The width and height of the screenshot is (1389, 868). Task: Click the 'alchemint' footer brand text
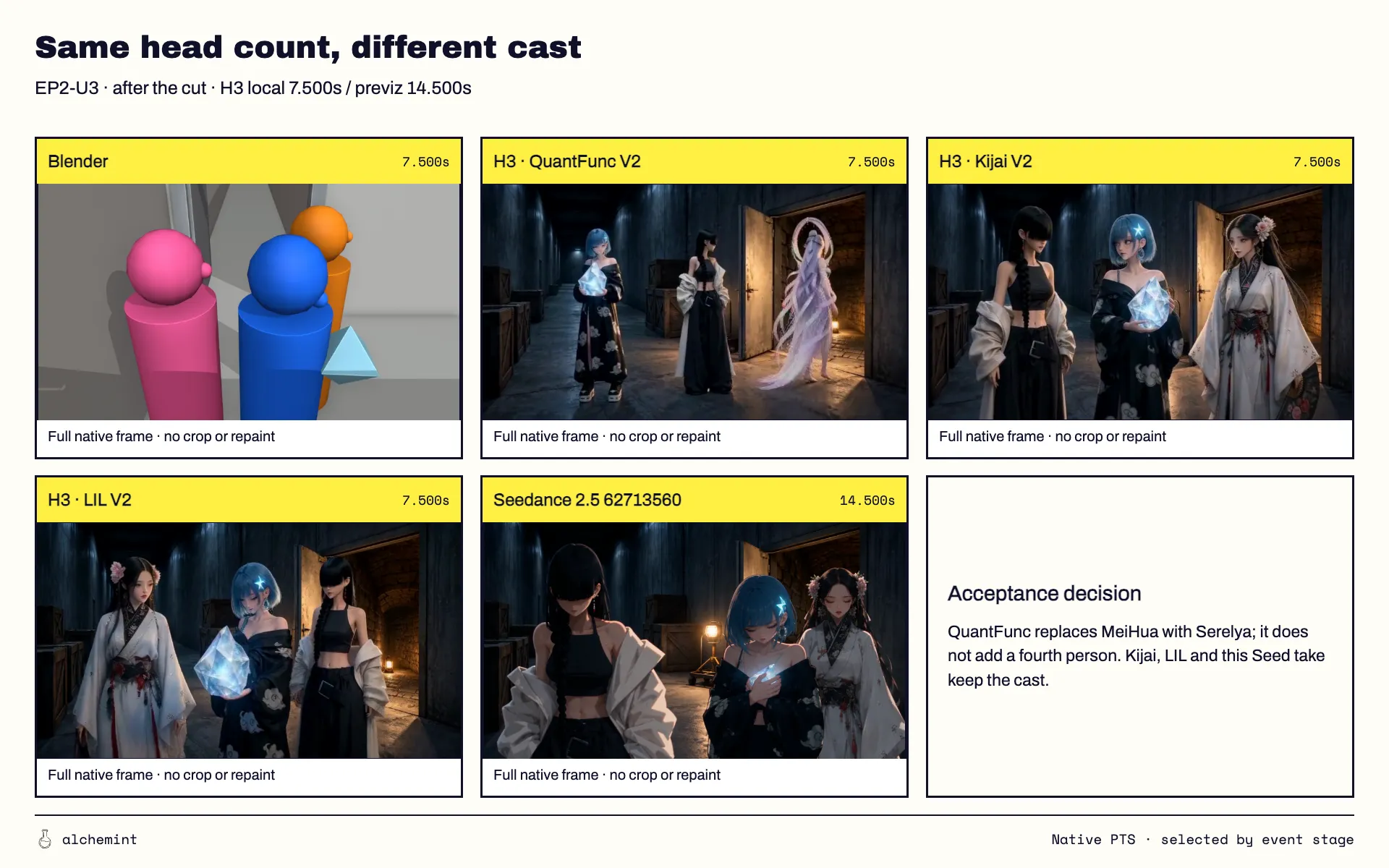click(100, 840)
